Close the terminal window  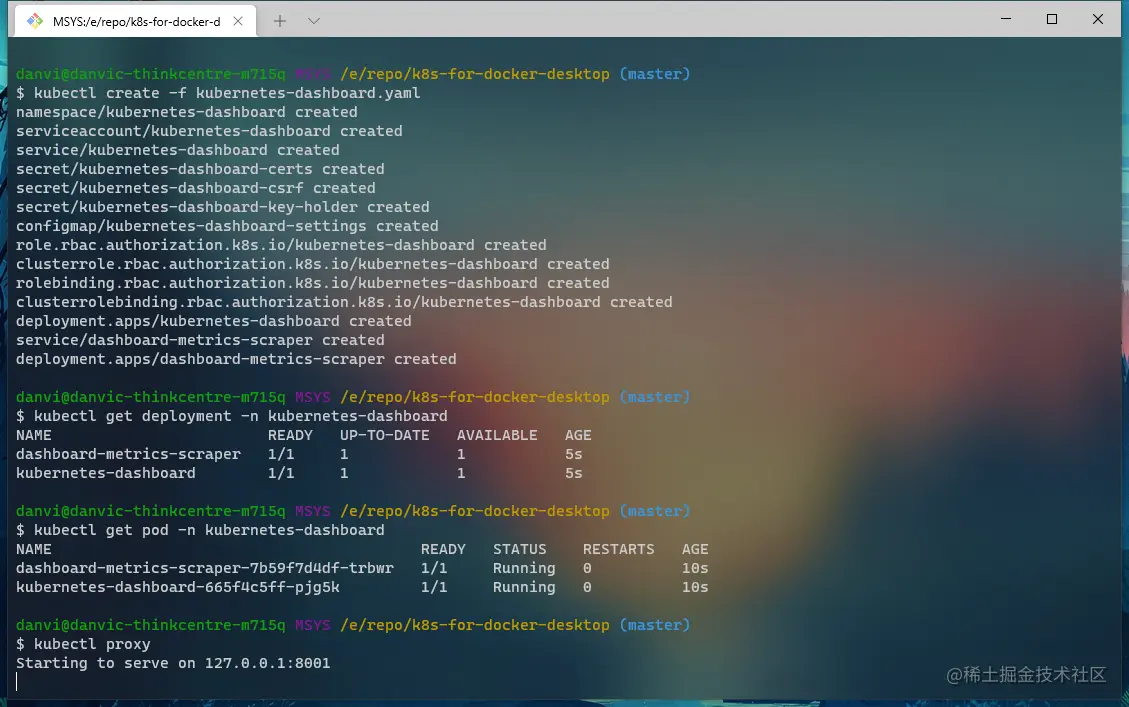pos(1097,19)
